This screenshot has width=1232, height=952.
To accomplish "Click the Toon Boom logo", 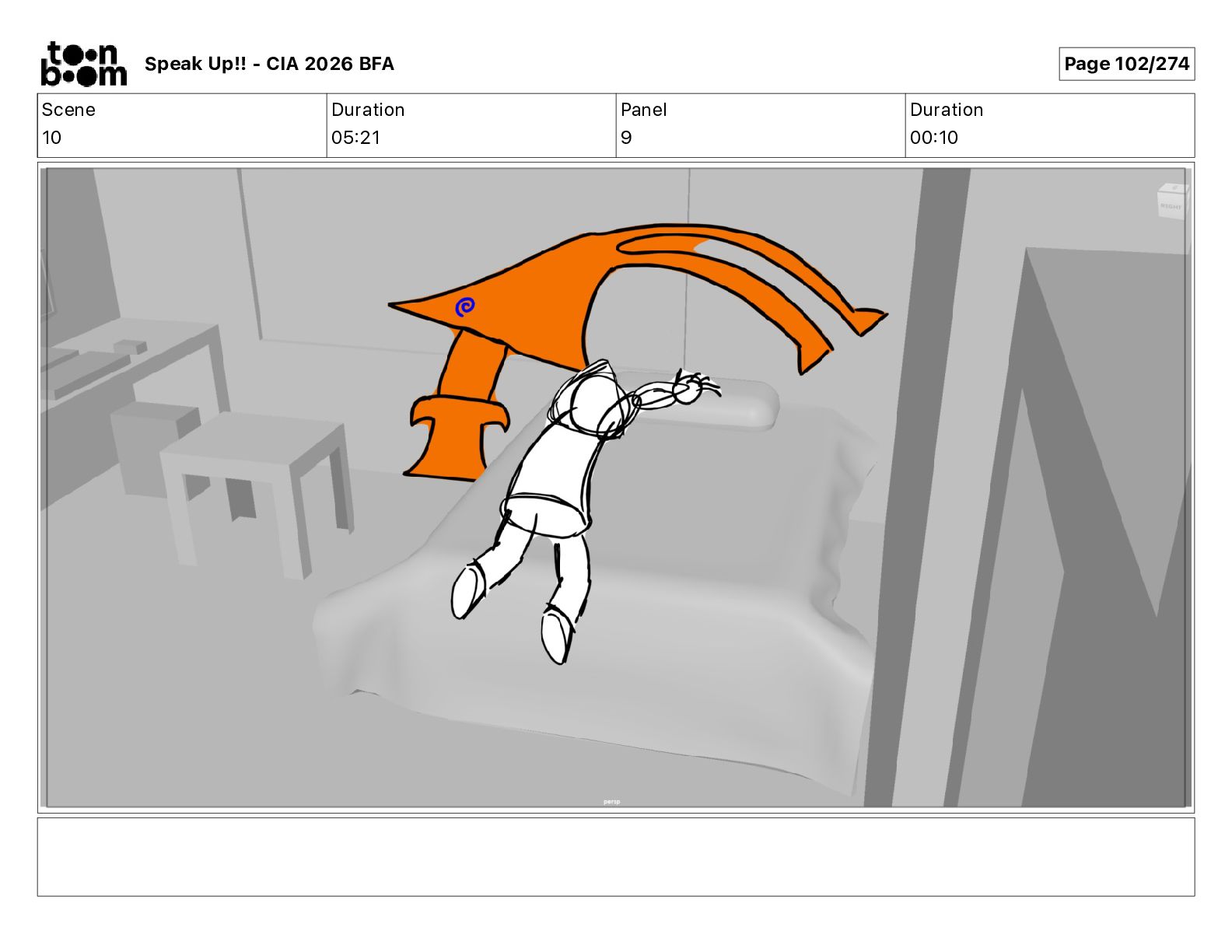I will [x=83, y=64].
